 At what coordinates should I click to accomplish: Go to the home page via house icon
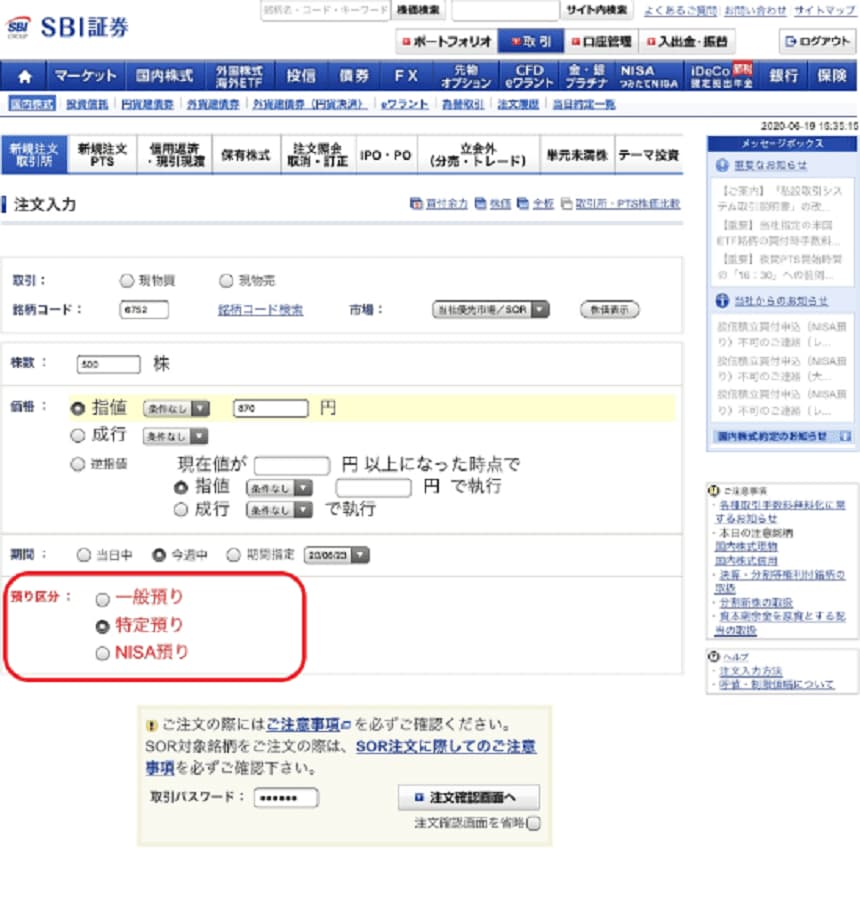[x=24, y=76]
